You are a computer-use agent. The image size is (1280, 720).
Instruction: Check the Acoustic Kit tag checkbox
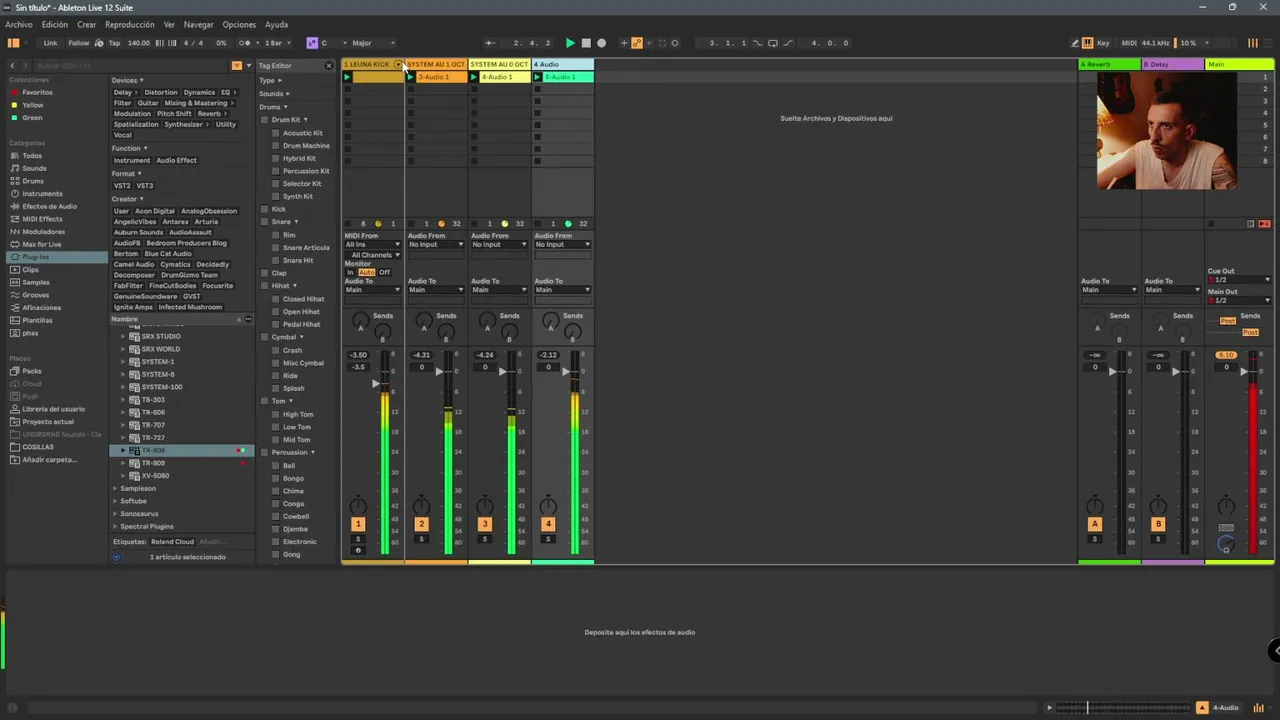(x=275, y=133)
